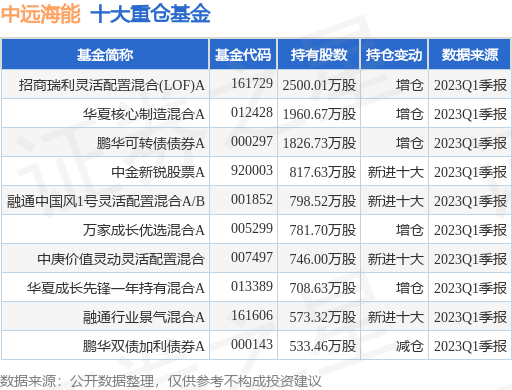Click fund code 005299

252,228
